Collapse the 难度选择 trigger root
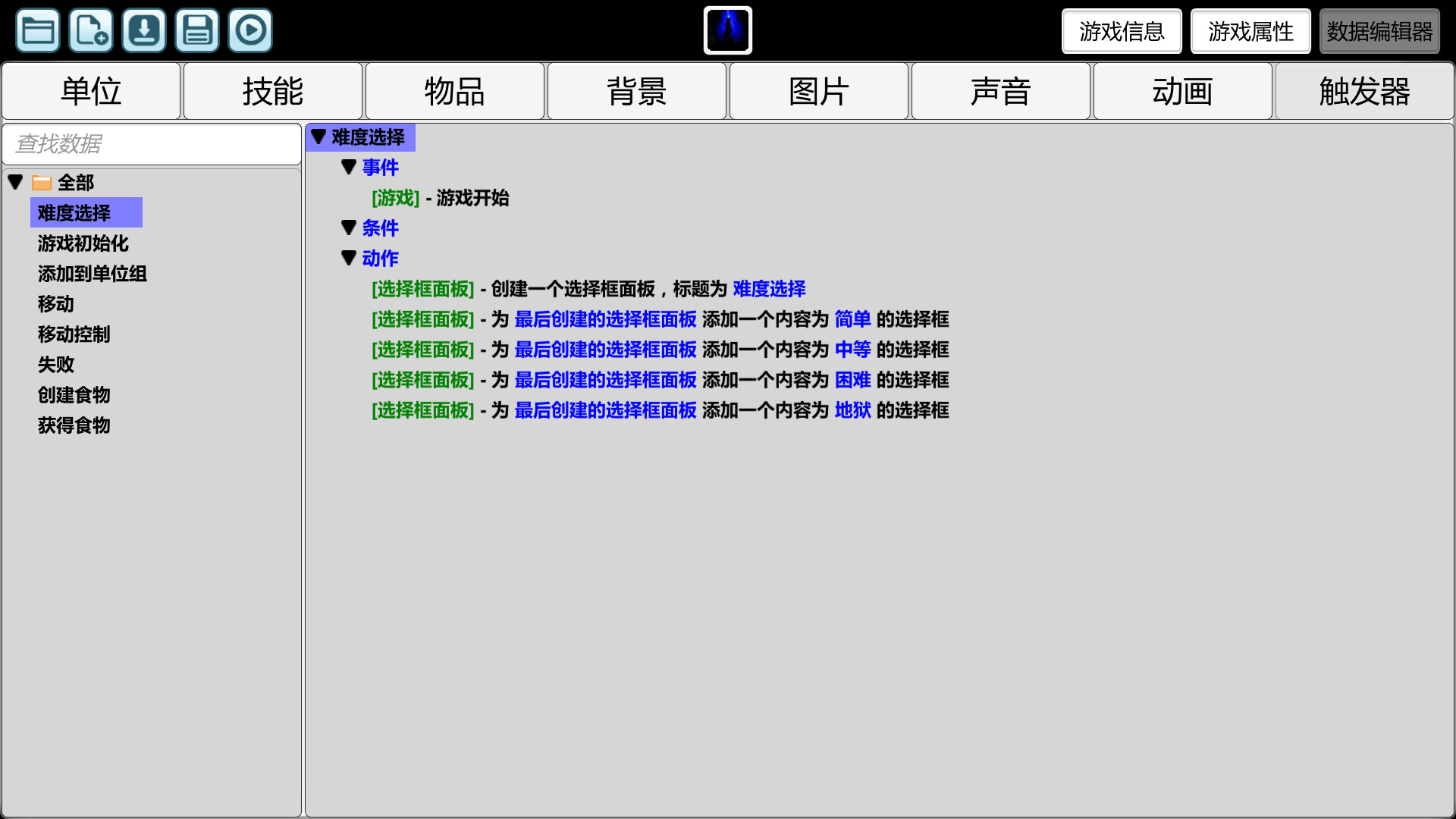1456x819 pixels. coord(318,137)
